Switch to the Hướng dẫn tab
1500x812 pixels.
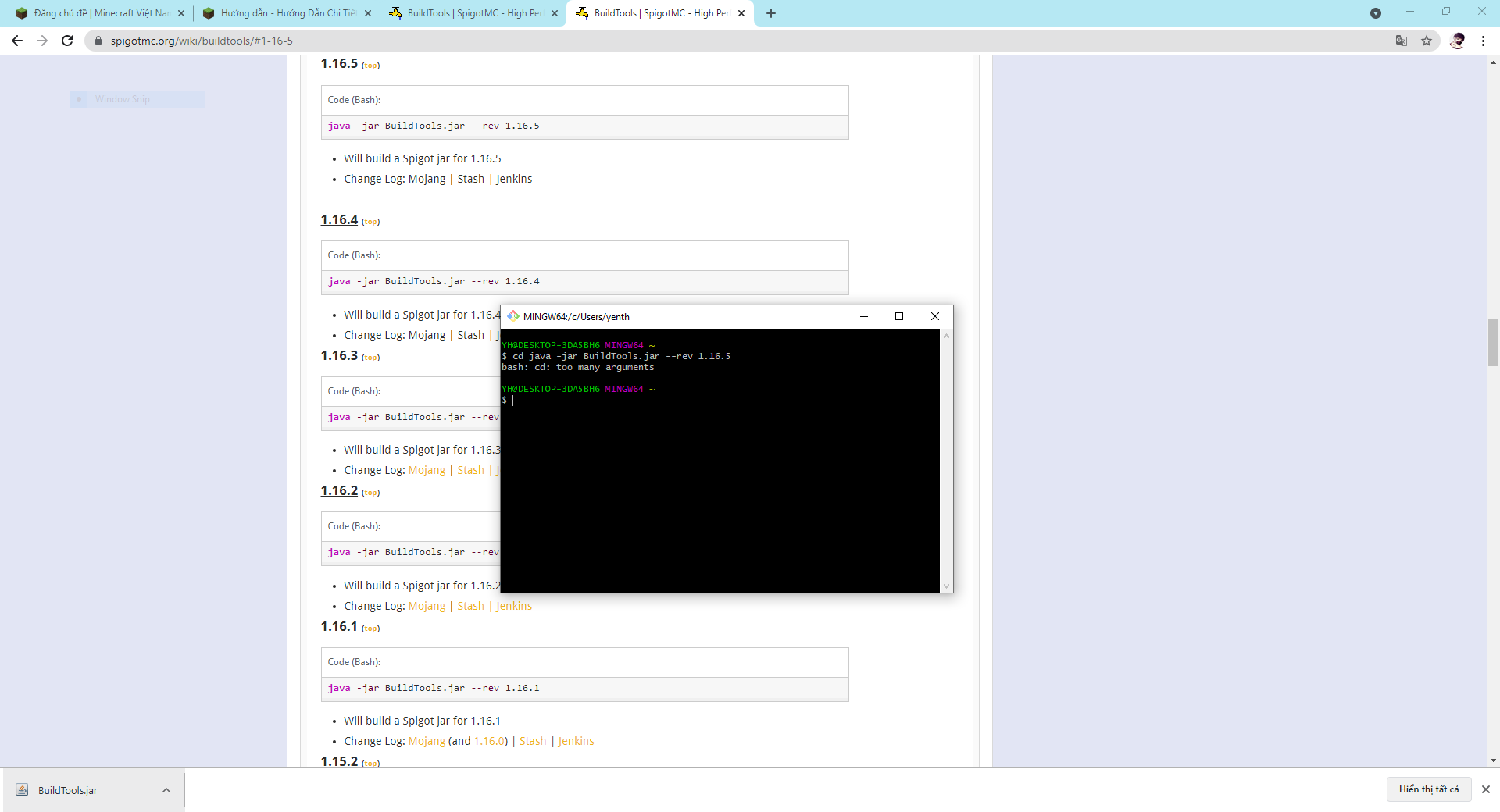[x=287, y=13]
